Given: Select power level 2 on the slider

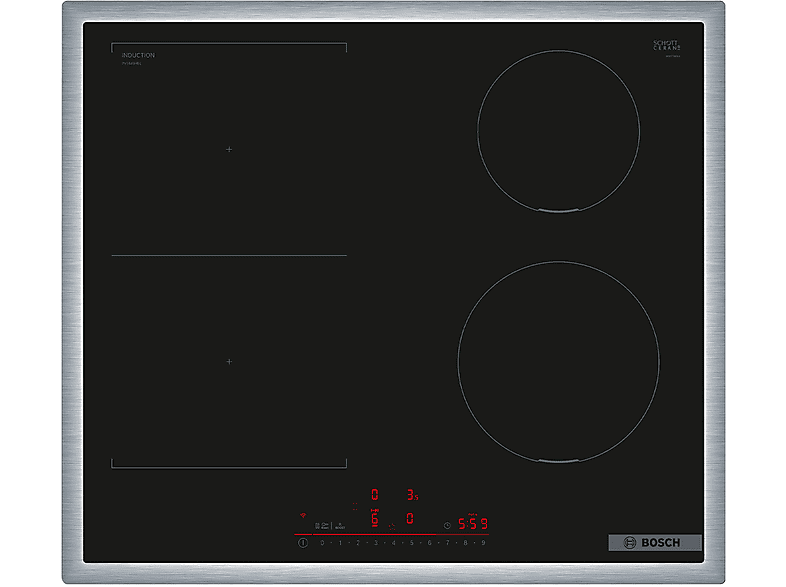Looking at the screenshot, I should 358,543.
